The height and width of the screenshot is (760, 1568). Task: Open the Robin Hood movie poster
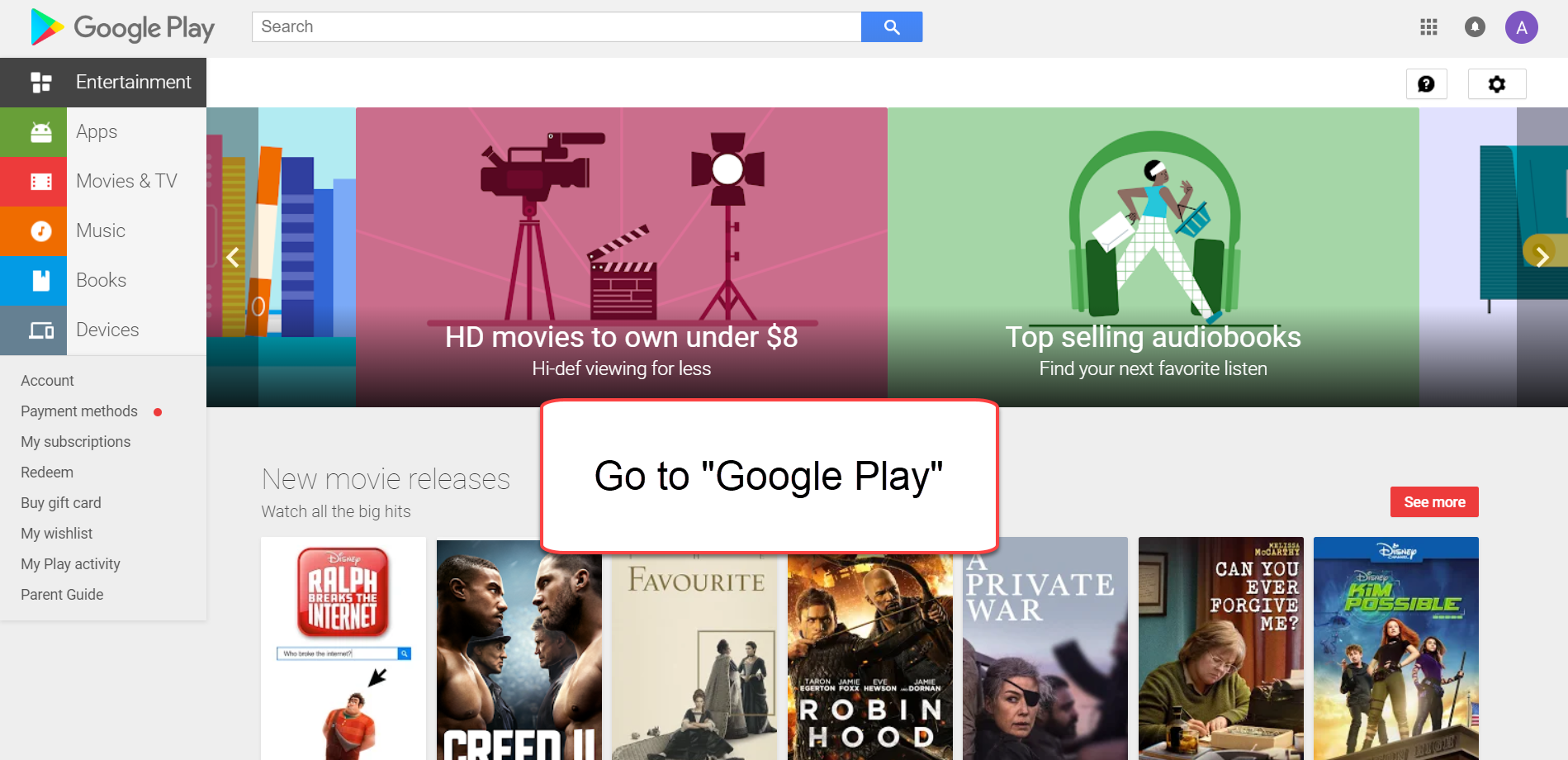(870, 657)
